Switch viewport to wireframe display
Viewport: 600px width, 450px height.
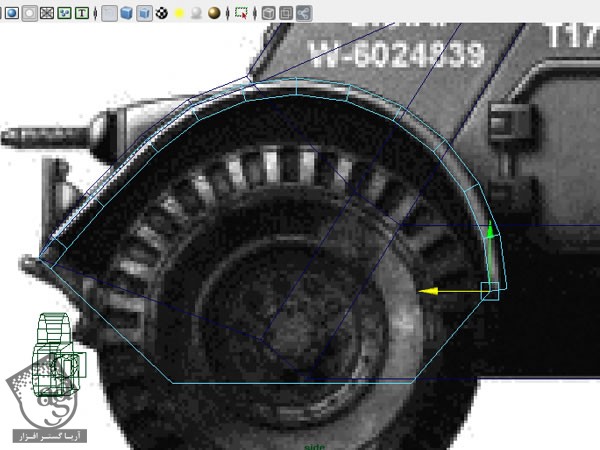[x=109, y=14]
